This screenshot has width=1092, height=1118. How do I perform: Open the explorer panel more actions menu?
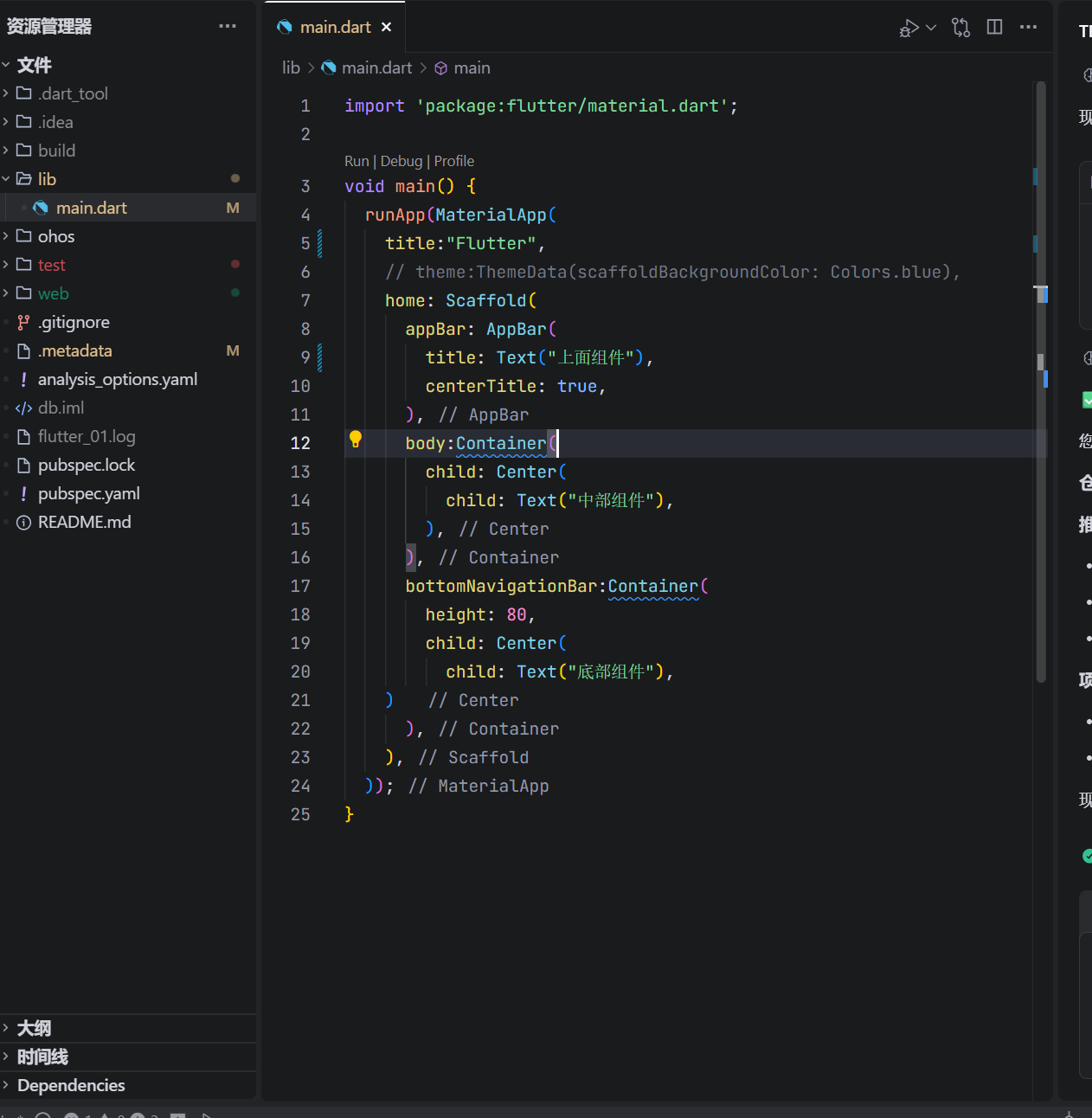[x=228, y=27]
